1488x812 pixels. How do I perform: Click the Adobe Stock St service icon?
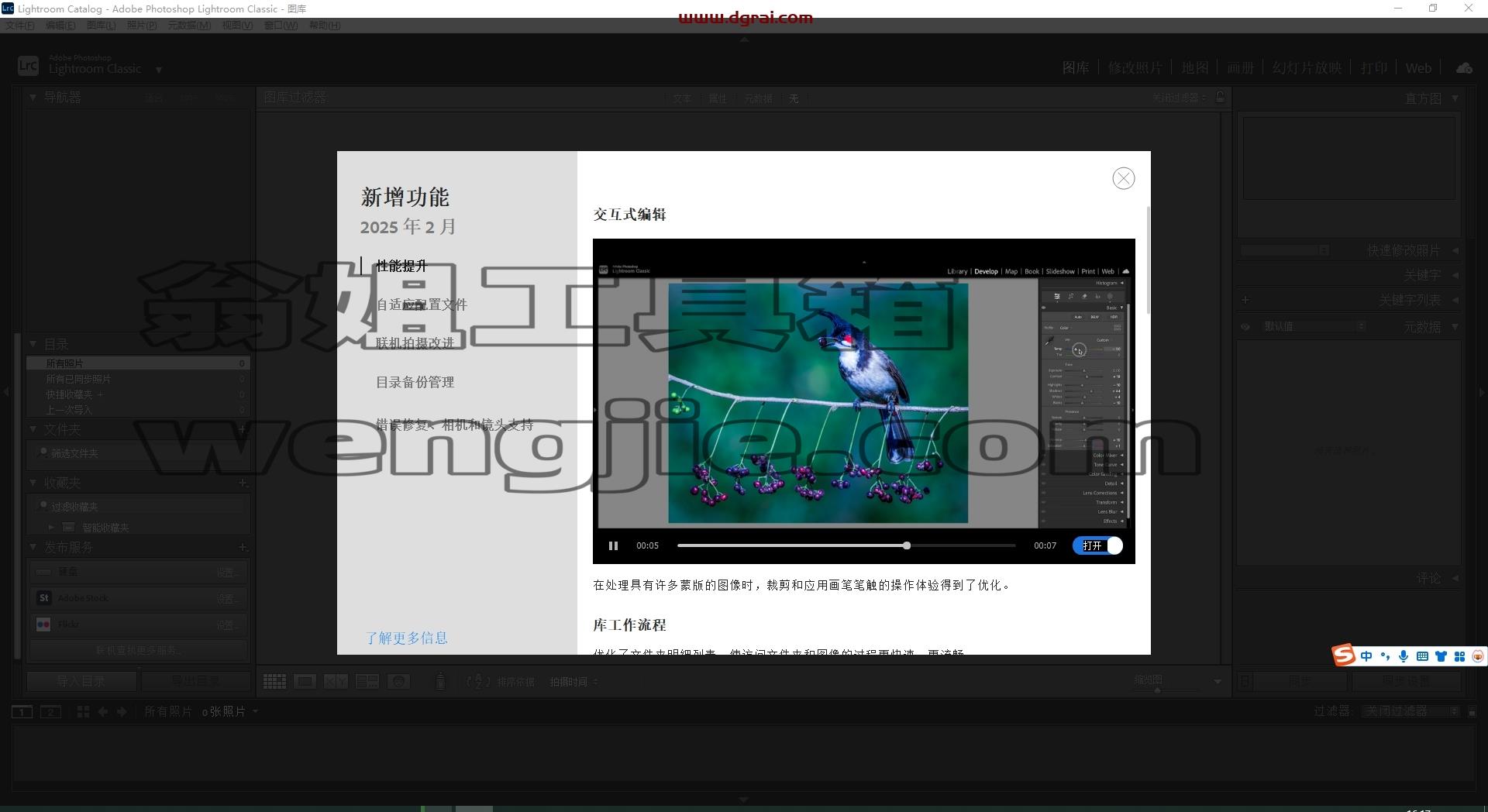pos(44,598)
